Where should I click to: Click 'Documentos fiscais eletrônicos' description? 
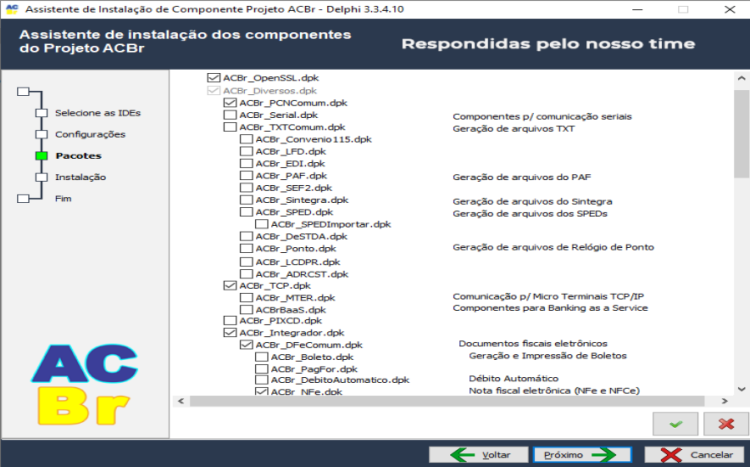pyautogui.click(x=533, y=344)
